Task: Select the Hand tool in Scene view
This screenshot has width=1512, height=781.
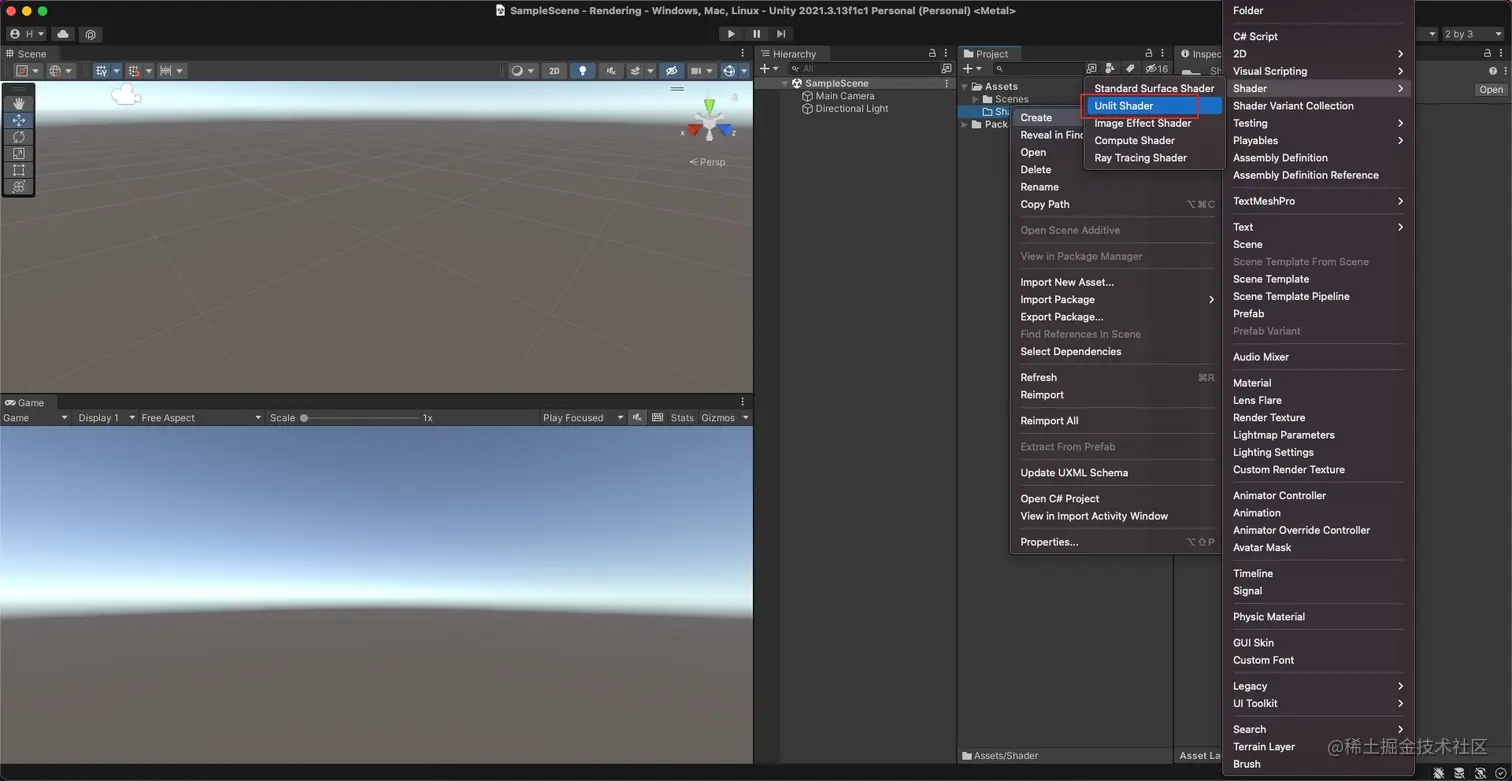Action: coord(18,103)
